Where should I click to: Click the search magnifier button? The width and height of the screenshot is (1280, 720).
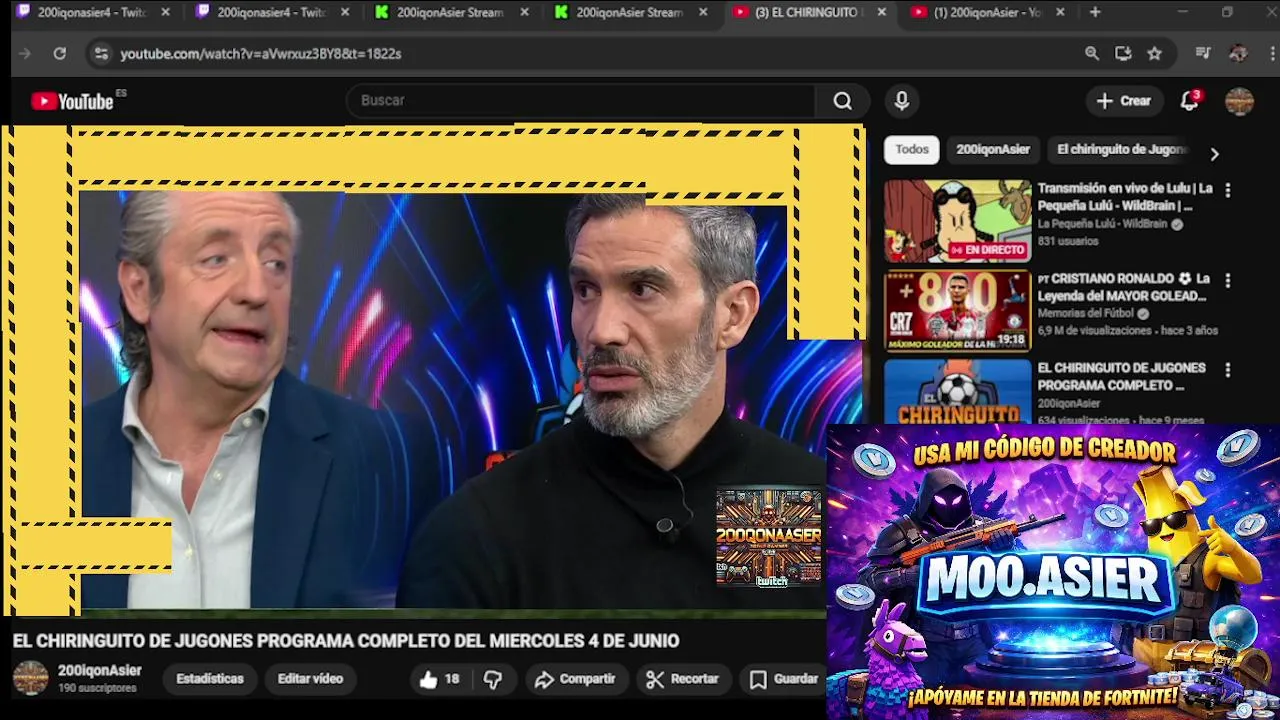(x=843, y=101)
